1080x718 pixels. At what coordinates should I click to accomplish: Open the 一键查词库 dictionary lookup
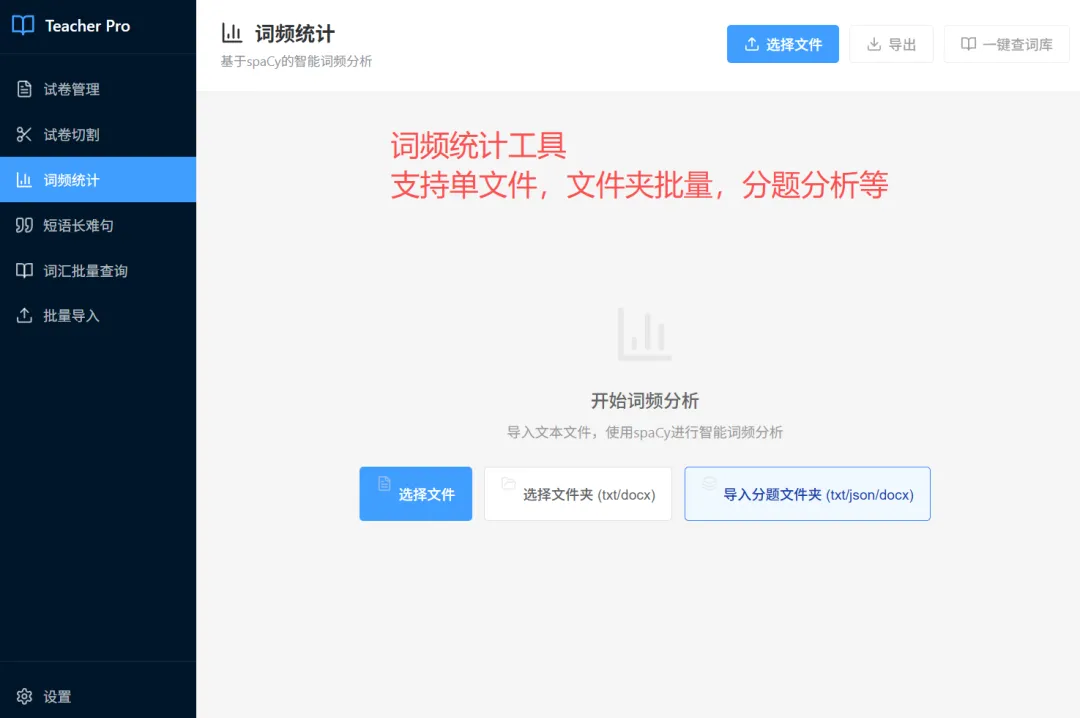tap(1006, 44)
